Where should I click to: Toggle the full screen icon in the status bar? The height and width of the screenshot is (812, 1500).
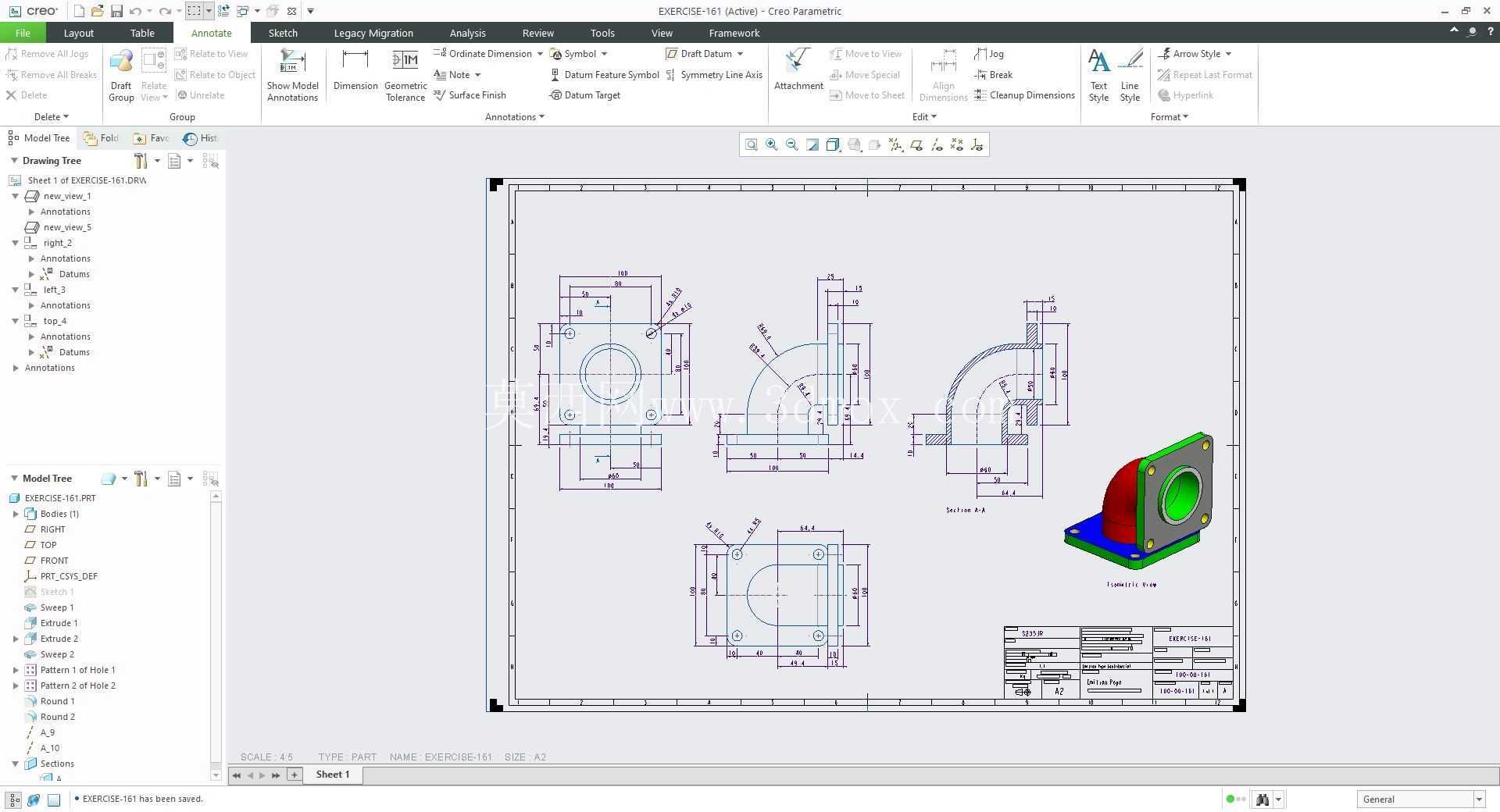pos(54,800)
